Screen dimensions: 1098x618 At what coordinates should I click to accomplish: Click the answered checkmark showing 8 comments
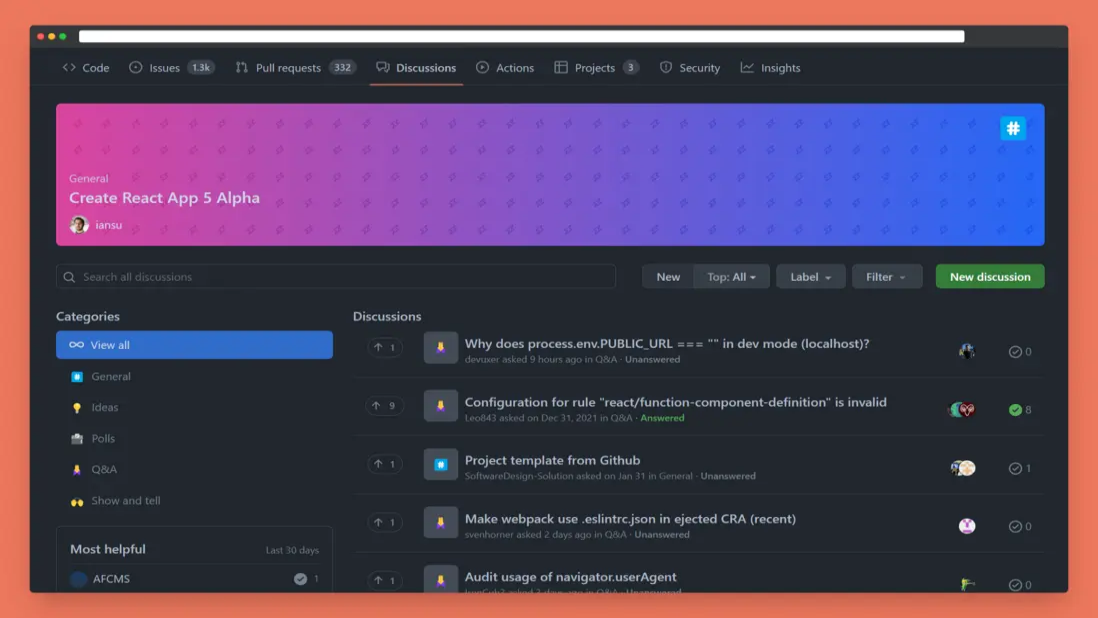(1015, 410)
